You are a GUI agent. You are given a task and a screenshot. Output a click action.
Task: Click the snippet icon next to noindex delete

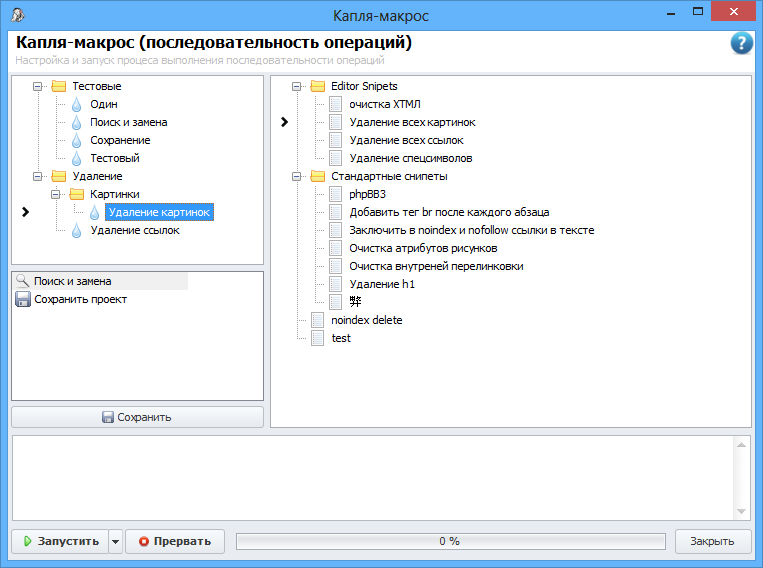coord(318,320)
